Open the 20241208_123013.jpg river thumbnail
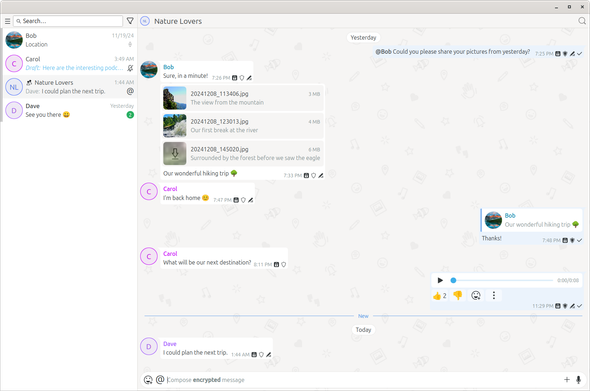 175,126
